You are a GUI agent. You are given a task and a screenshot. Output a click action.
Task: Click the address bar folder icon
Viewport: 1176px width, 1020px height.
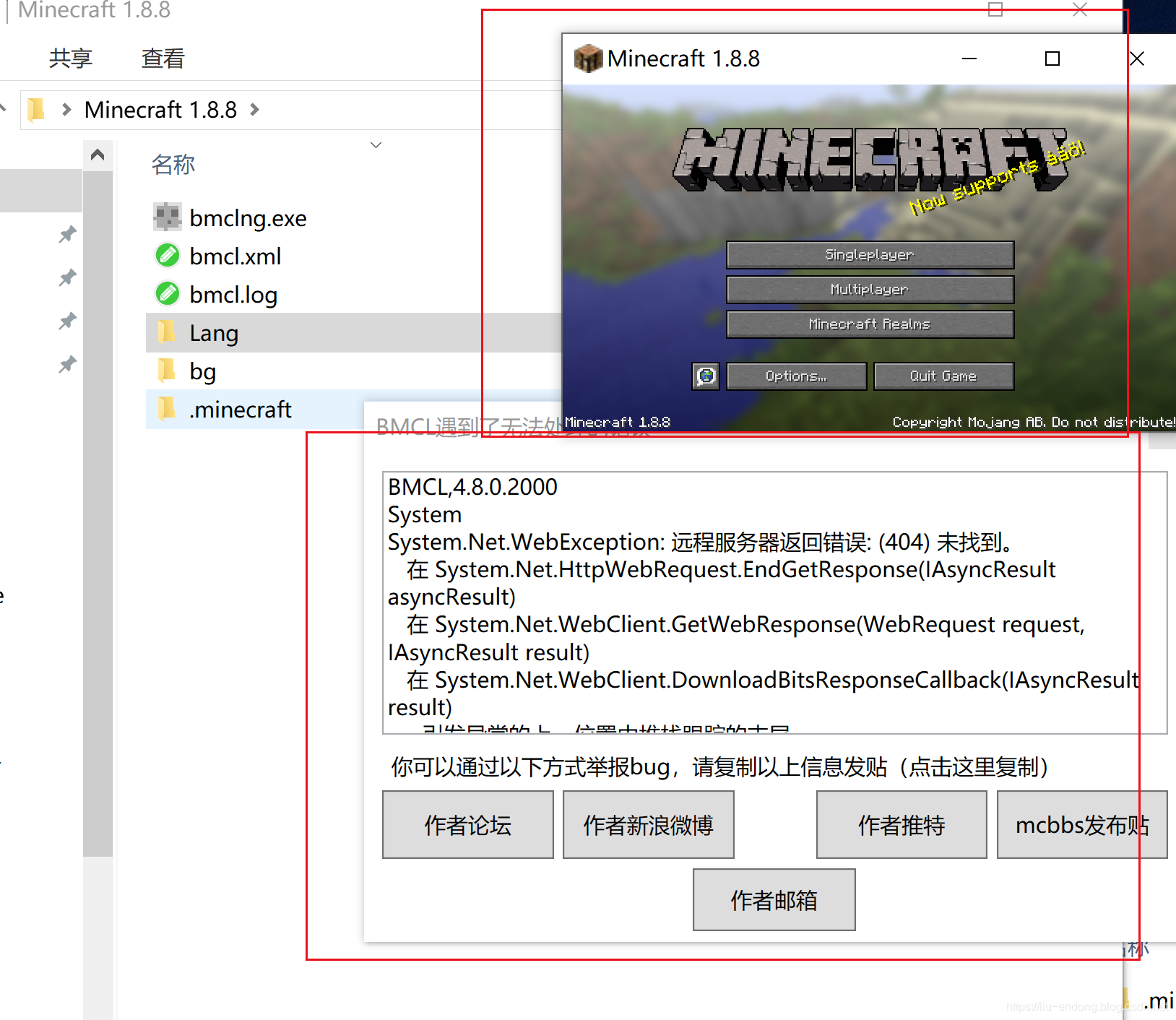pos(35,110)
